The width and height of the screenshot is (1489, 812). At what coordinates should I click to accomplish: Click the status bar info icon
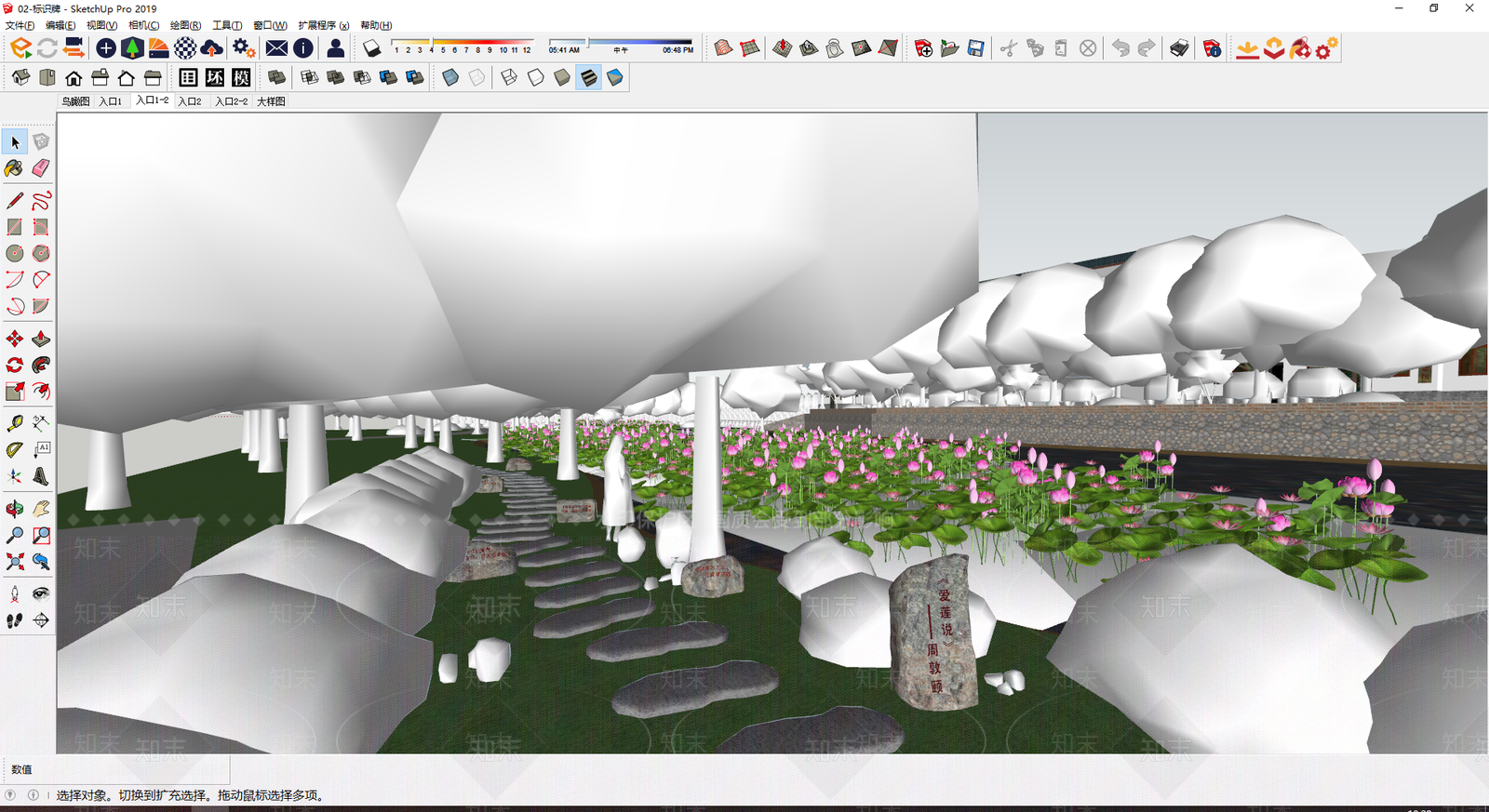click(34, 795)
